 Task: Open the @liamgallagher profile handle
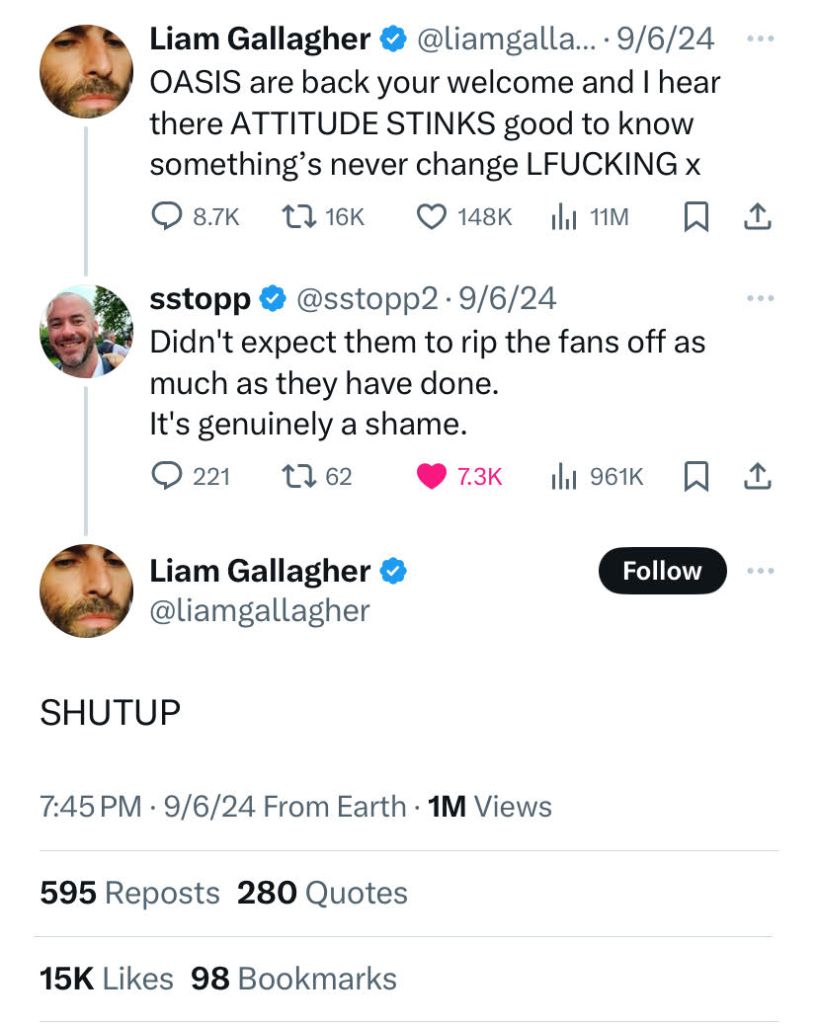pyautogui.click(x=259, y=611)
